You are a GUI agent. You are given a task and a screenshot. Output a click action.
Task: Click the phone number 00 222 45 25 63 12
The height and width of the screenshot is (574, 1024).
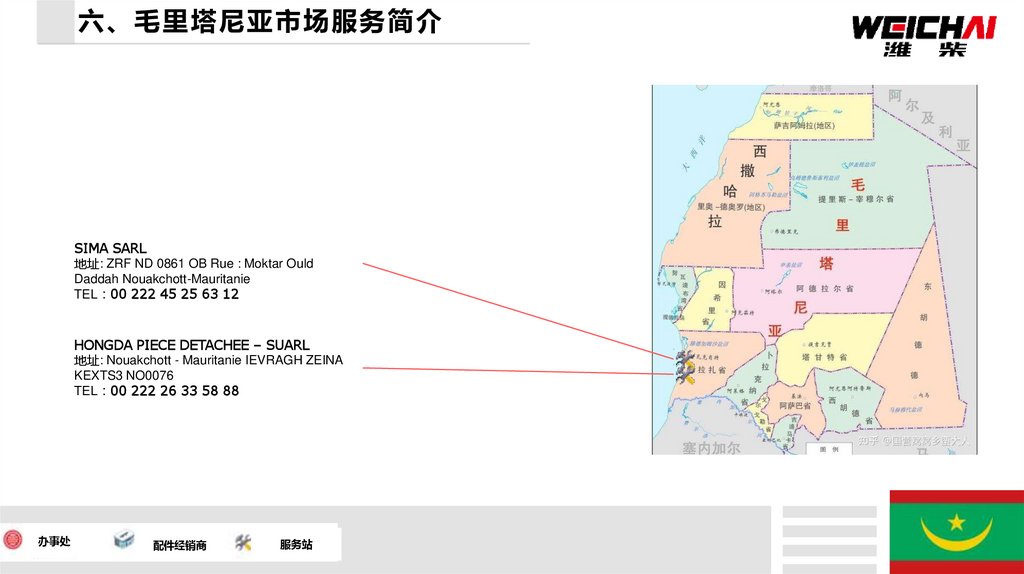pos(174,294)
